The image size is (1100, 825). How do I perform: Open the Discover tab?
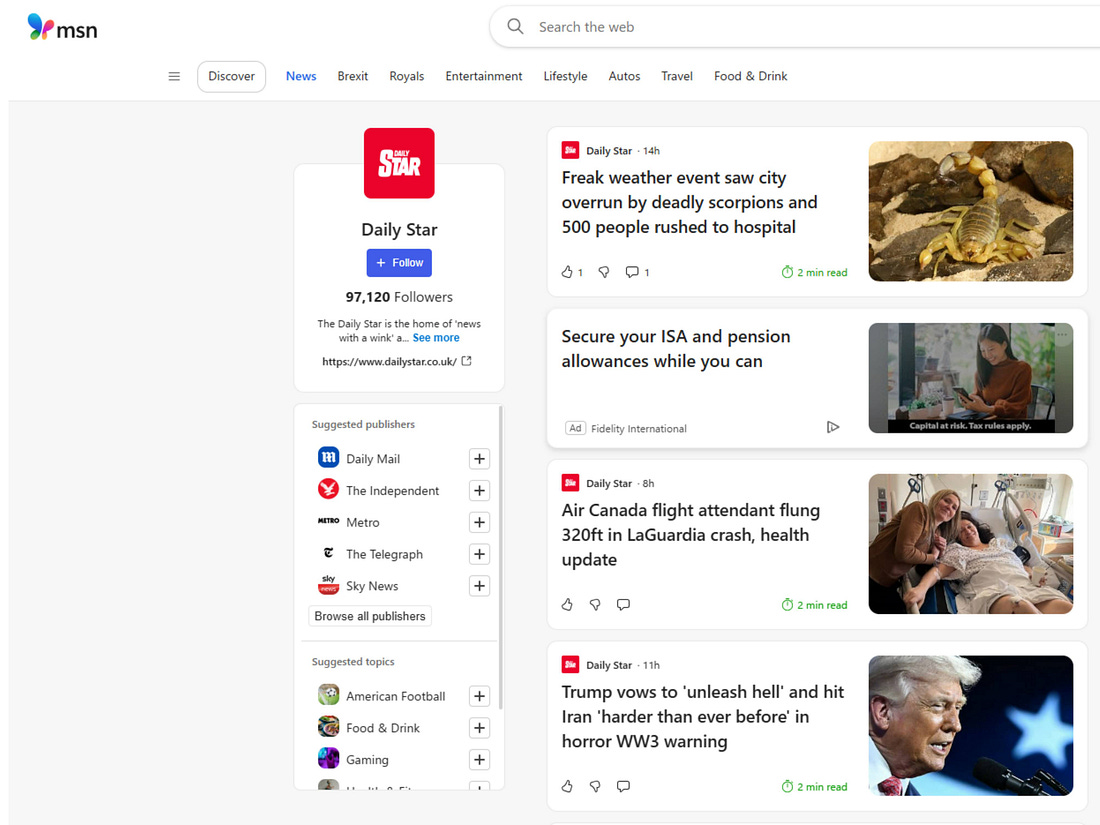232,76
